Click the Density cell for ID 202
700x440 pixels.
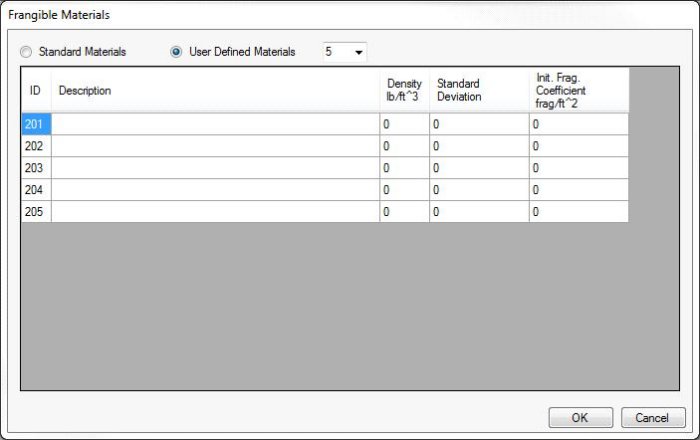[x=404, y=146]
